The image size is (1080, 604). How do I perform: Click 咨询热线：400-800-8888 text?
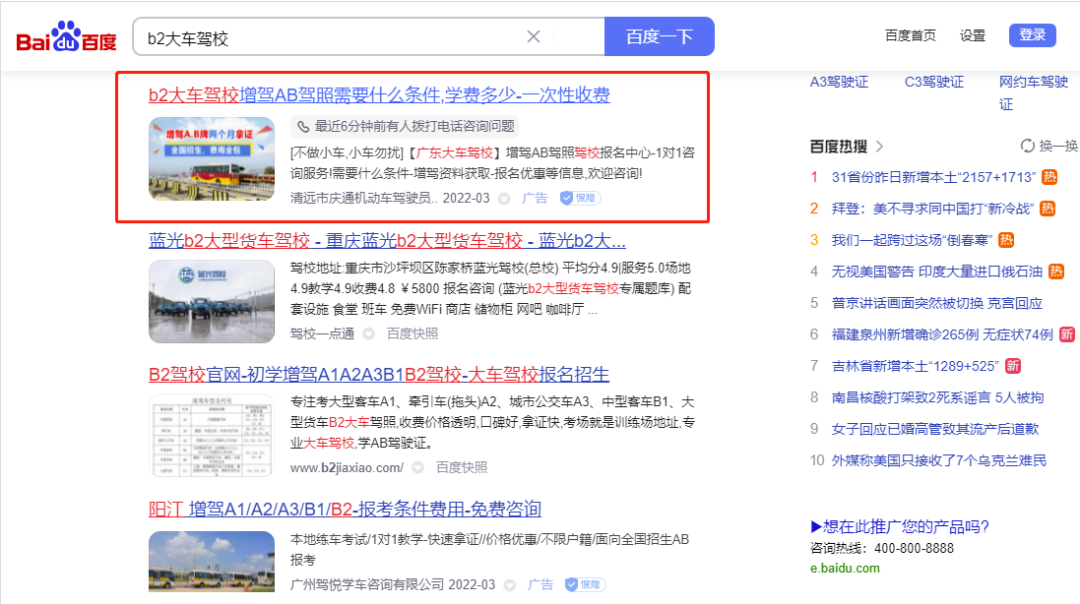click(x=882, y=549)
